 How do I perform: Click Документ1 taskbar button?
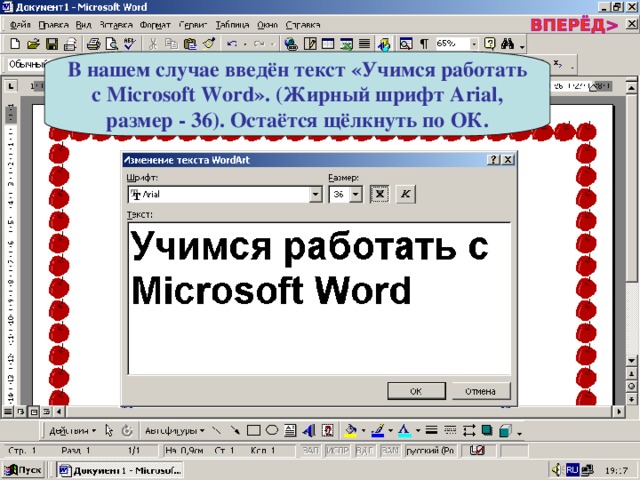point(120,471)
